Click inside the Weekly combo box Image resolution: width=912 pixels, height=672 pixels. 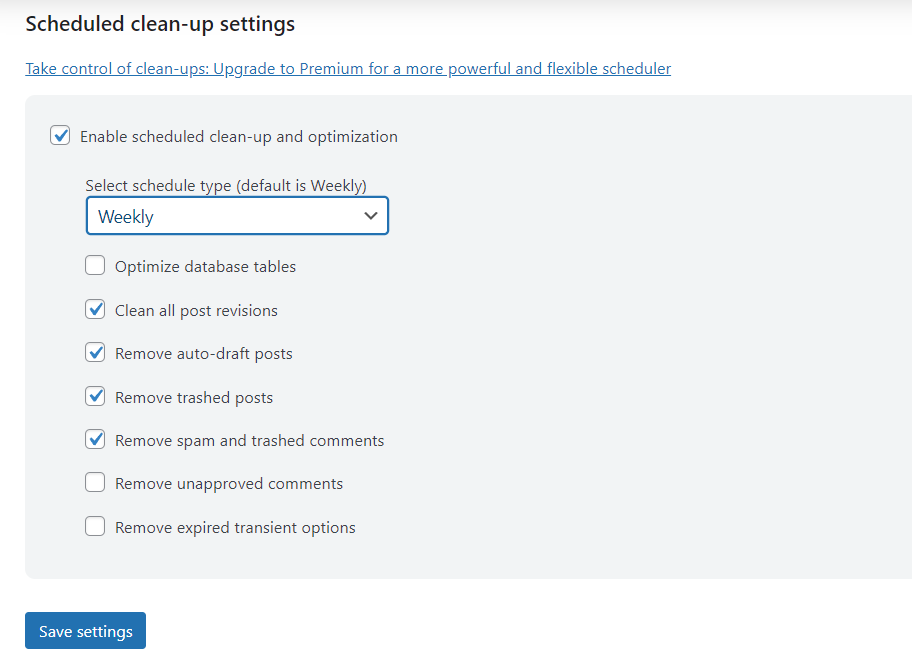point(200,216)
